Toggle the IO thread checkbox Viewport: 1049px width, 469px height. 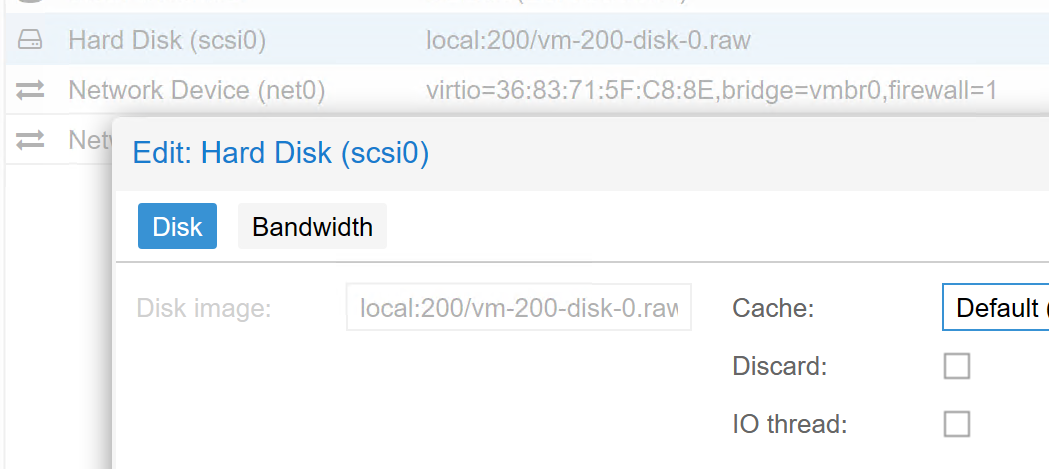tap(957, 425)
